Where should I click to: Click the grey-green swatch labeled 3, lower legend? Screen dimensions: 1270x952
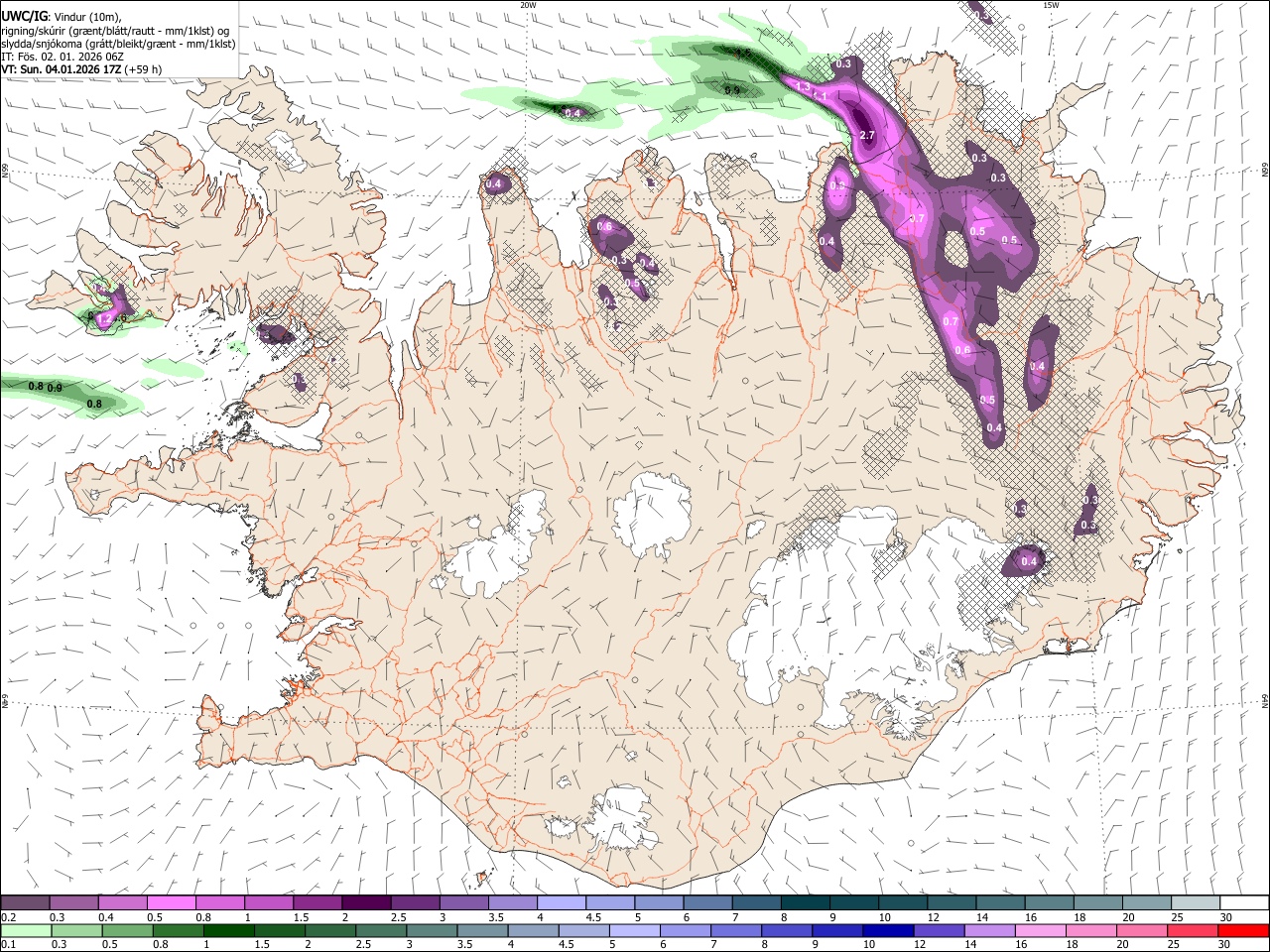pyautogui.click(x=431, y=930)
